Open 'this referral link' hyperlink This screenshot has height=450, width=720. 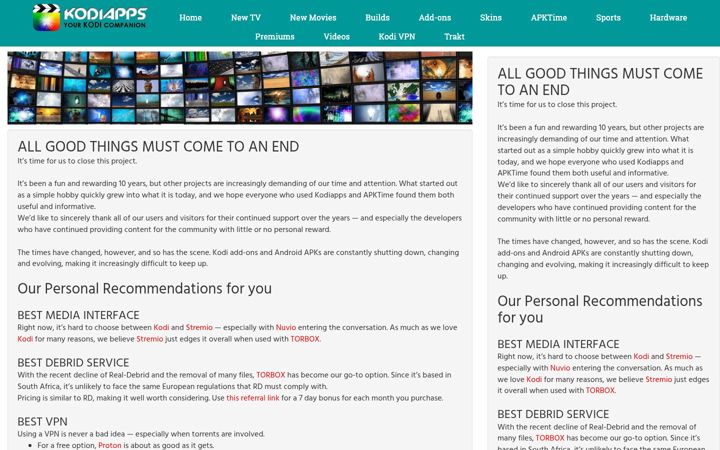253,398
